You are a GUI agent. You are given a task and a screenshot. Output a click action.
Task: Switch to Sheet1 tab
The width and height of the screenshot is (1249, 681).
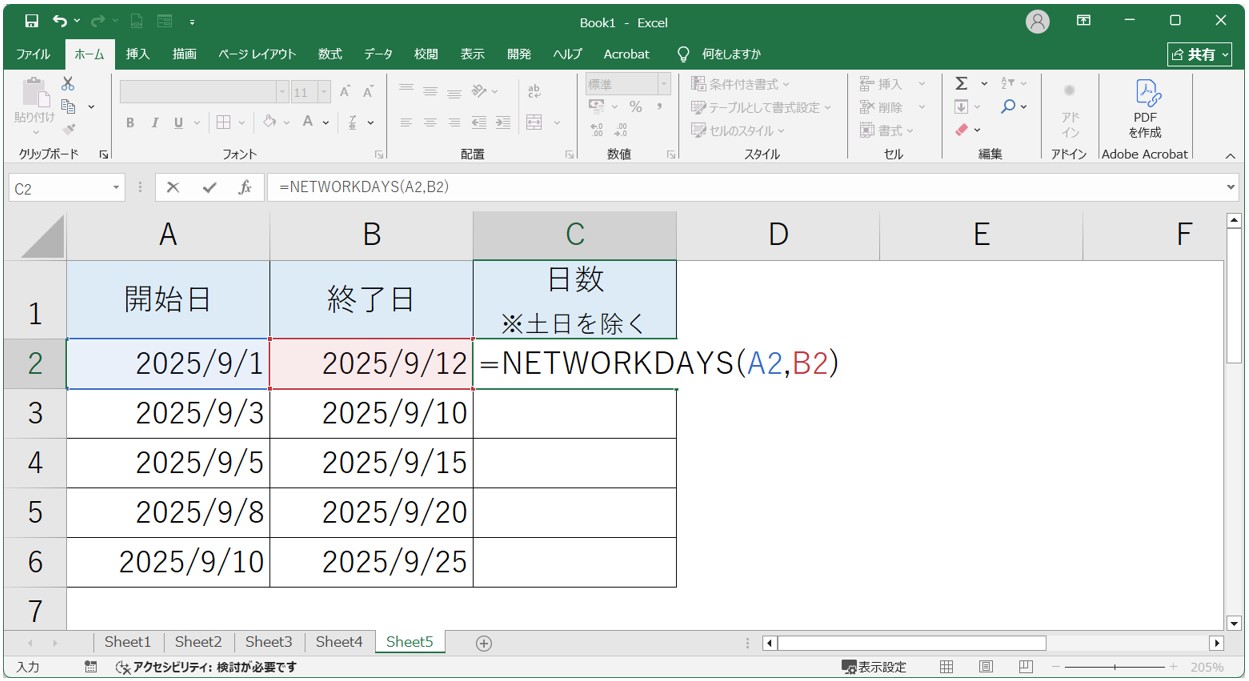[128, 642]
